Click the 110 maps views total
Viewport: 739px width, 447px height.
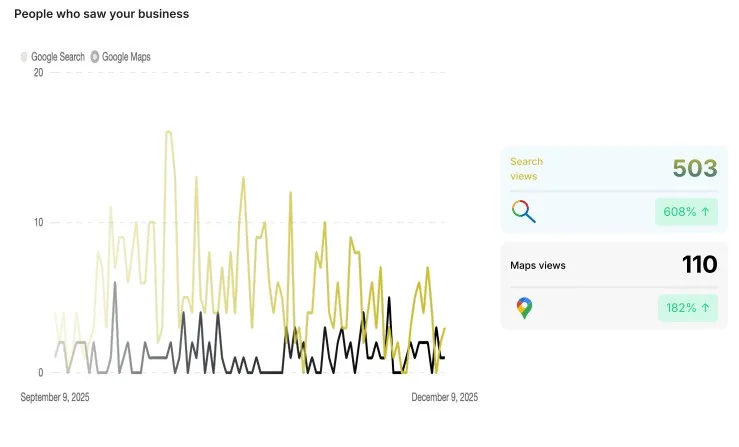coord(699,265)
